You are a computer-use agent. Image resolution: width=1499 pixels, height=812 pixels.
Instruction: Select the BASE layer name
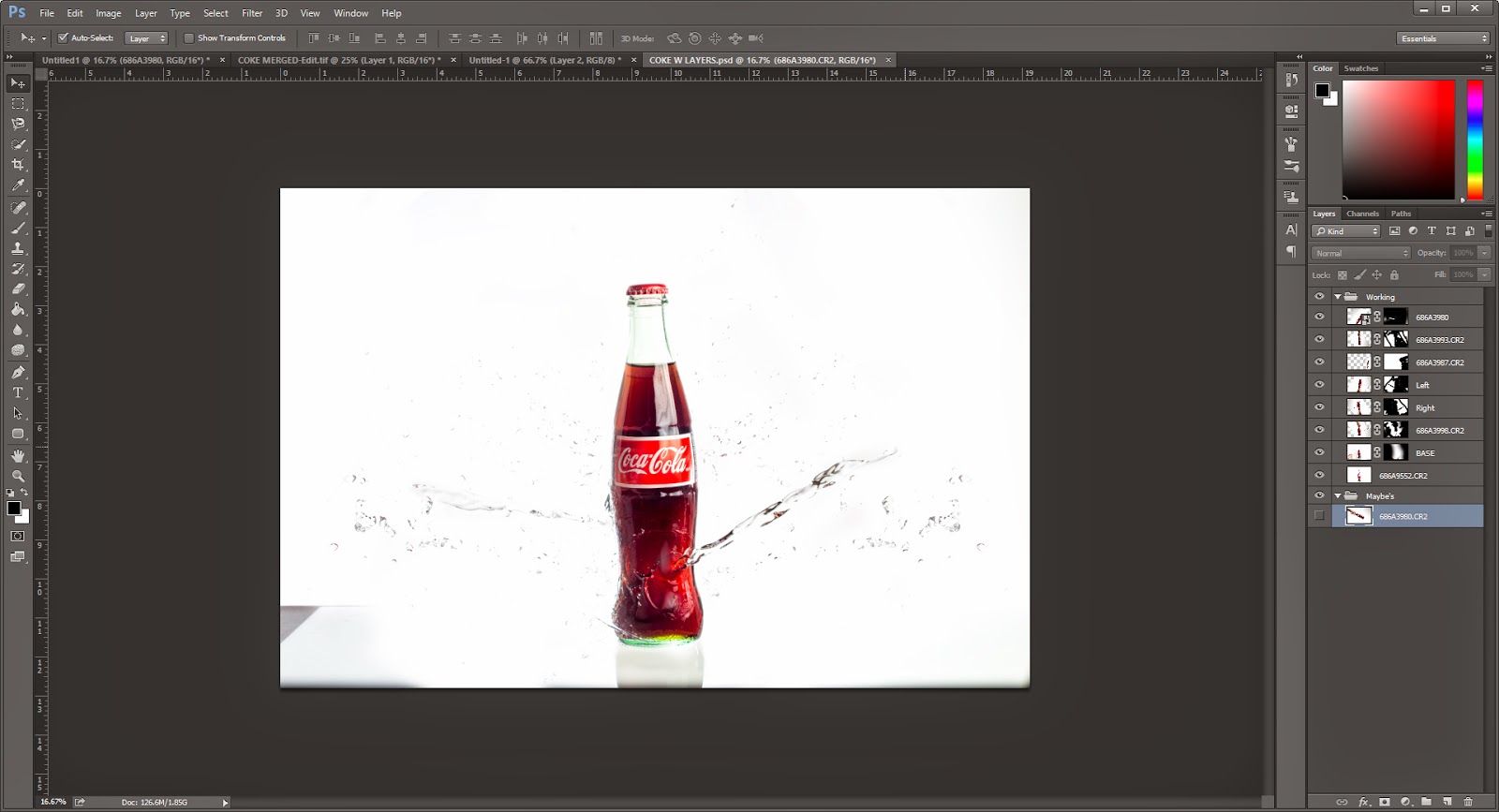tap(1425, 453)
